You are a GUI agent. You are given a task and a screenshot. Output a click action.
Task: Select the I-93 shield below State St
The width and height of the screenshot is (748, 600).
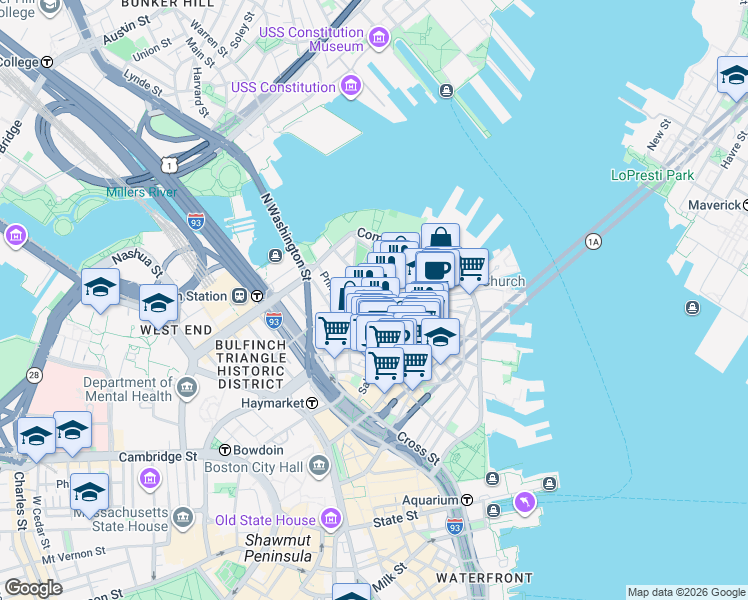[x=455, y=527]
